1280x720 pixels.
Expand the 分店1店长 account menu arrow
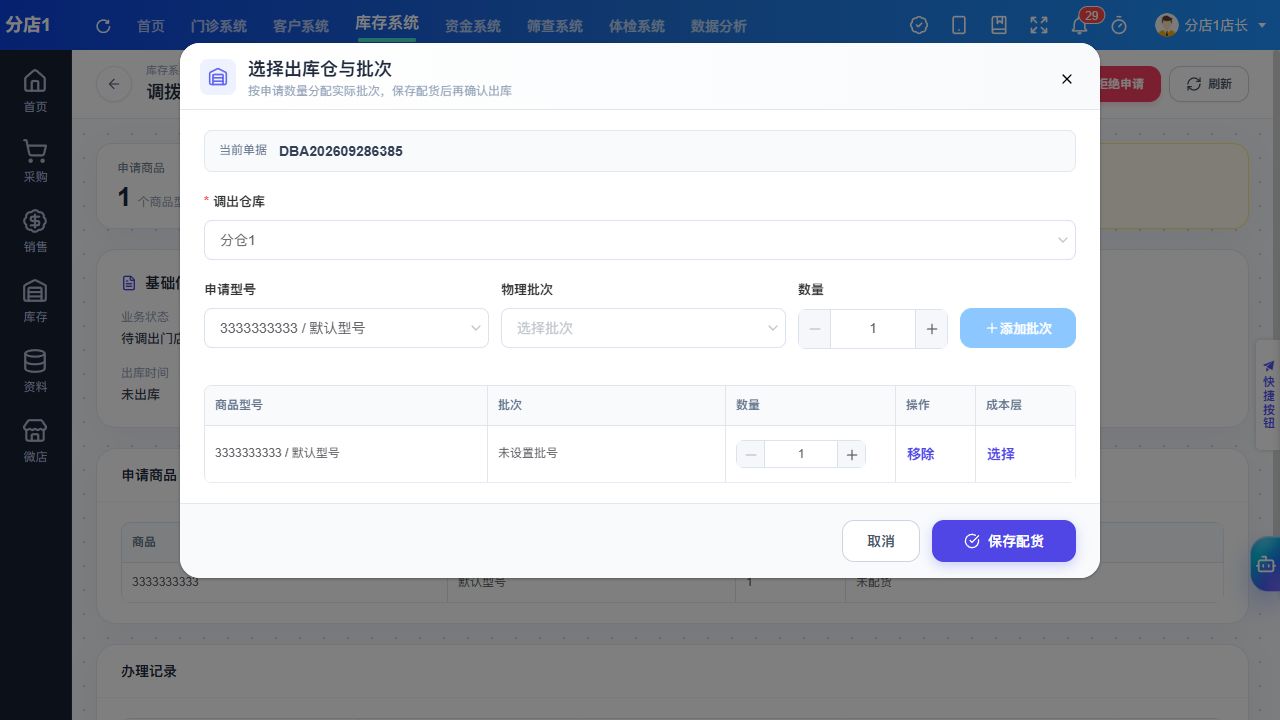point(1262,26)
